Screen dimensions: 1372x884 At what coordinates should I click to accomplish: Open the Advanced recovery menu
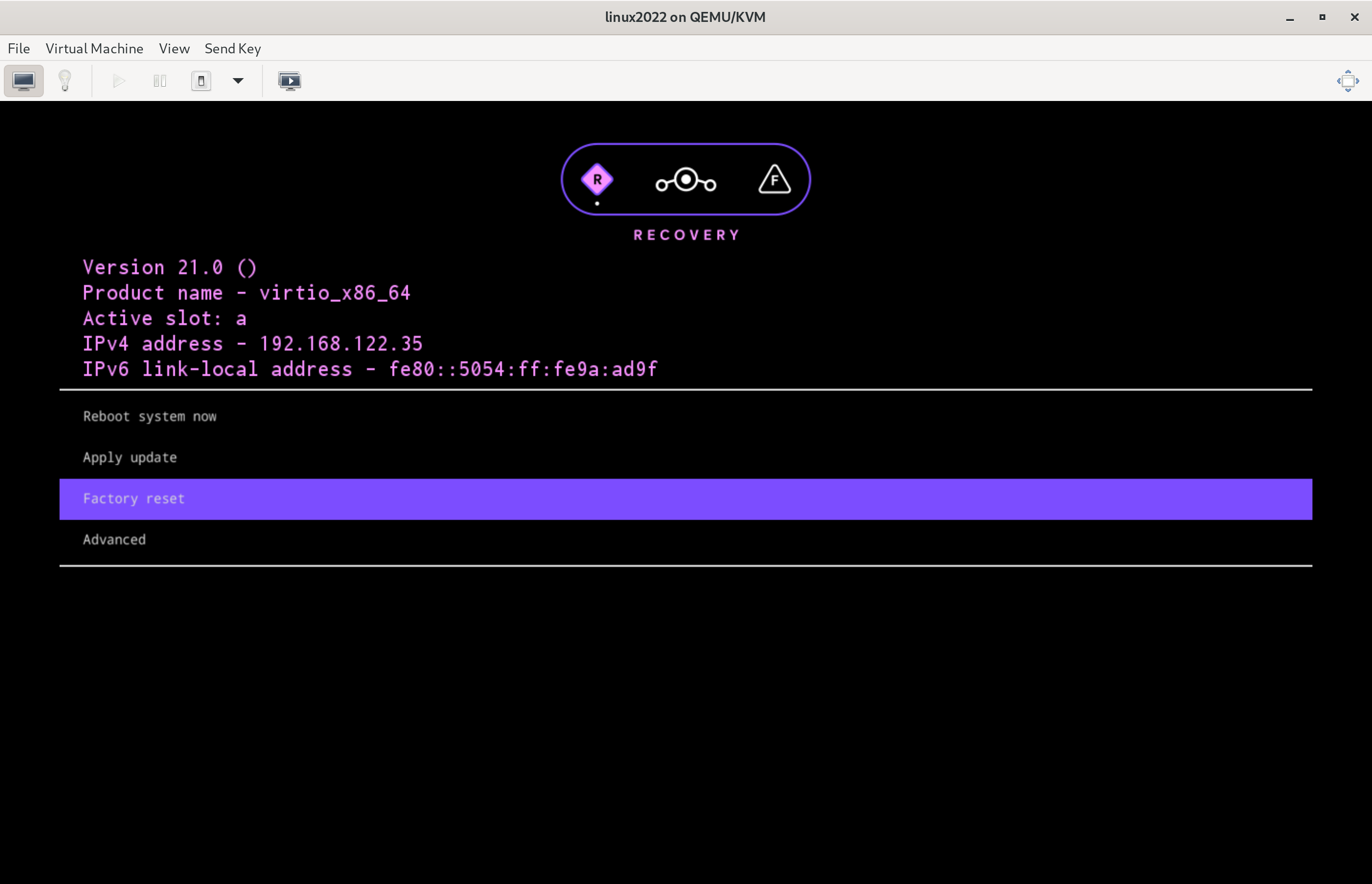point(686,540)
